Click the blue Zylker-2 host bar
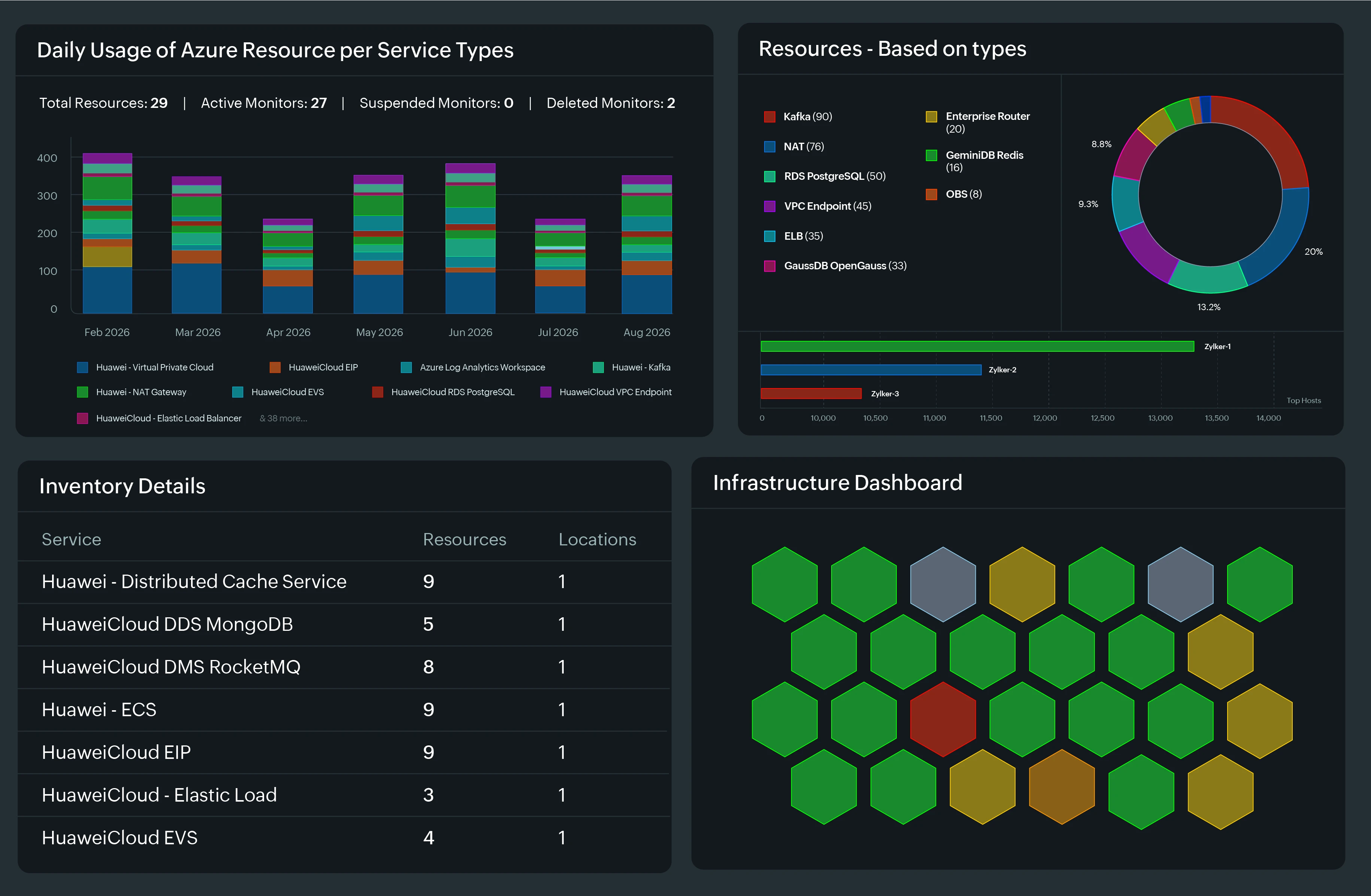Image resolution: width=1371 pixels, height=896 pixels. tap(871, 370)
